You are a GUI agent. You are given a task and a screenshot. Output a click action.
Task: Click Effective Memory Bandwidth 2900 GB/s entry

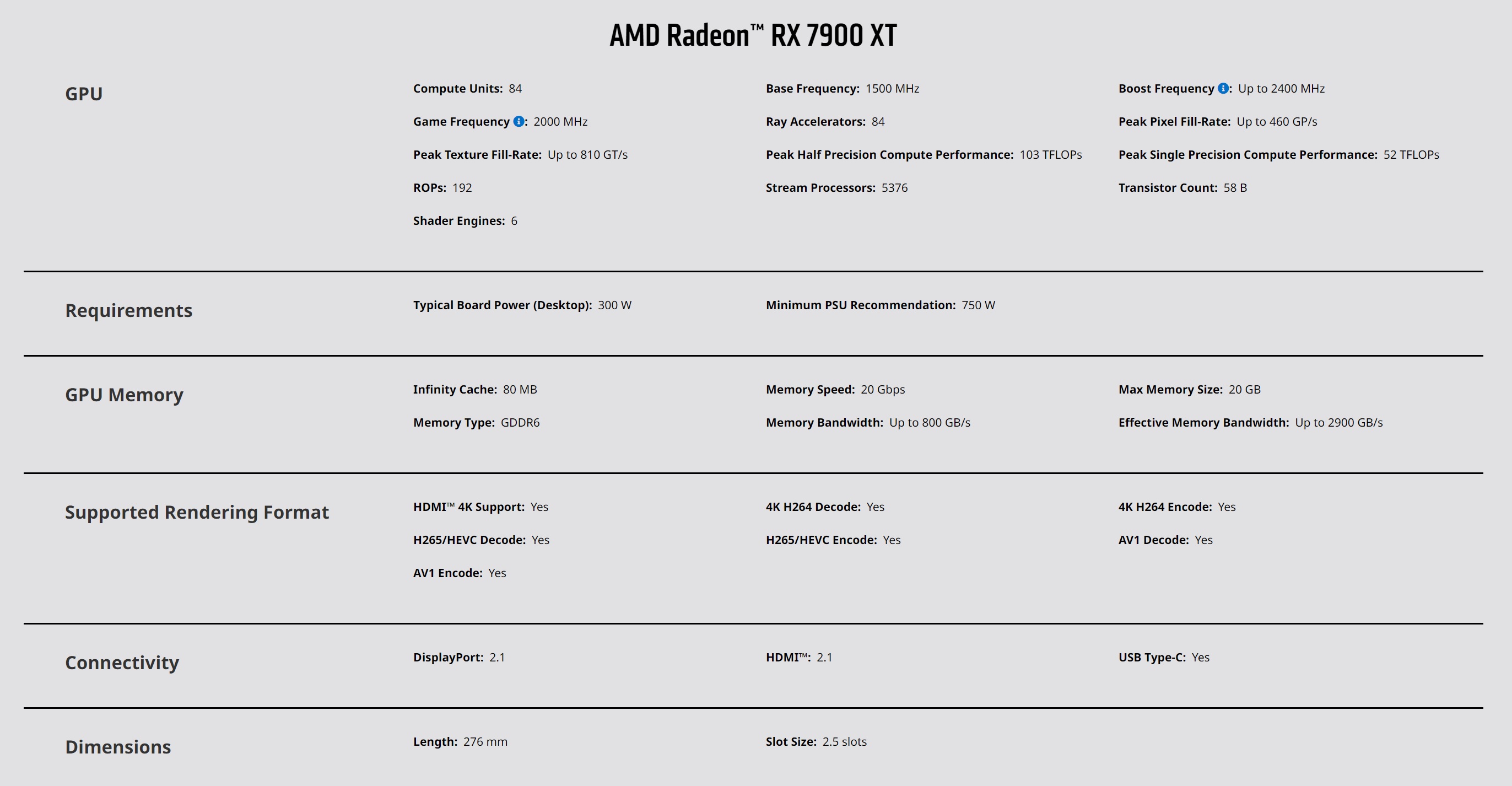[1250, 423]
